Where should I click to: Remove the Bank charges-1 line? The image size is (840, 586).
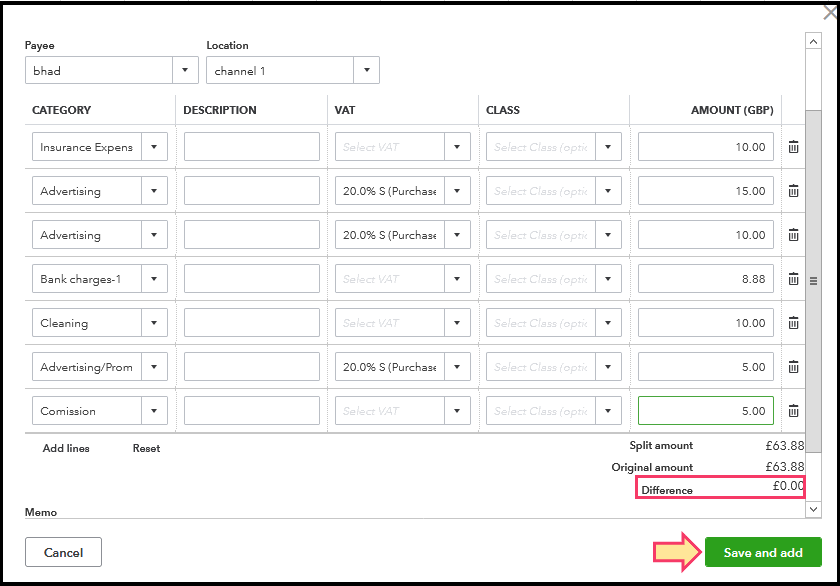tap(793, 279)
